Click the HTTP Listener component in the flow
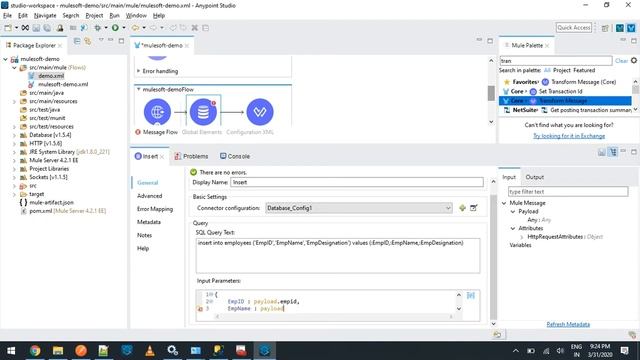Image resolution: width=640 pixels, height=360 pixels. (x=157, y=111)
